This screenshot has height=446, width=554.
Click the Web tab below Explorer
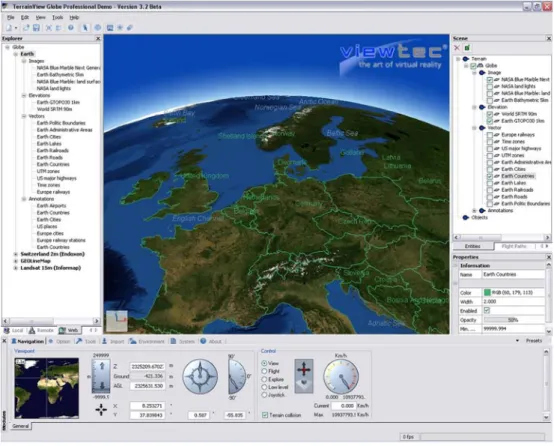(x=69, y=330)
